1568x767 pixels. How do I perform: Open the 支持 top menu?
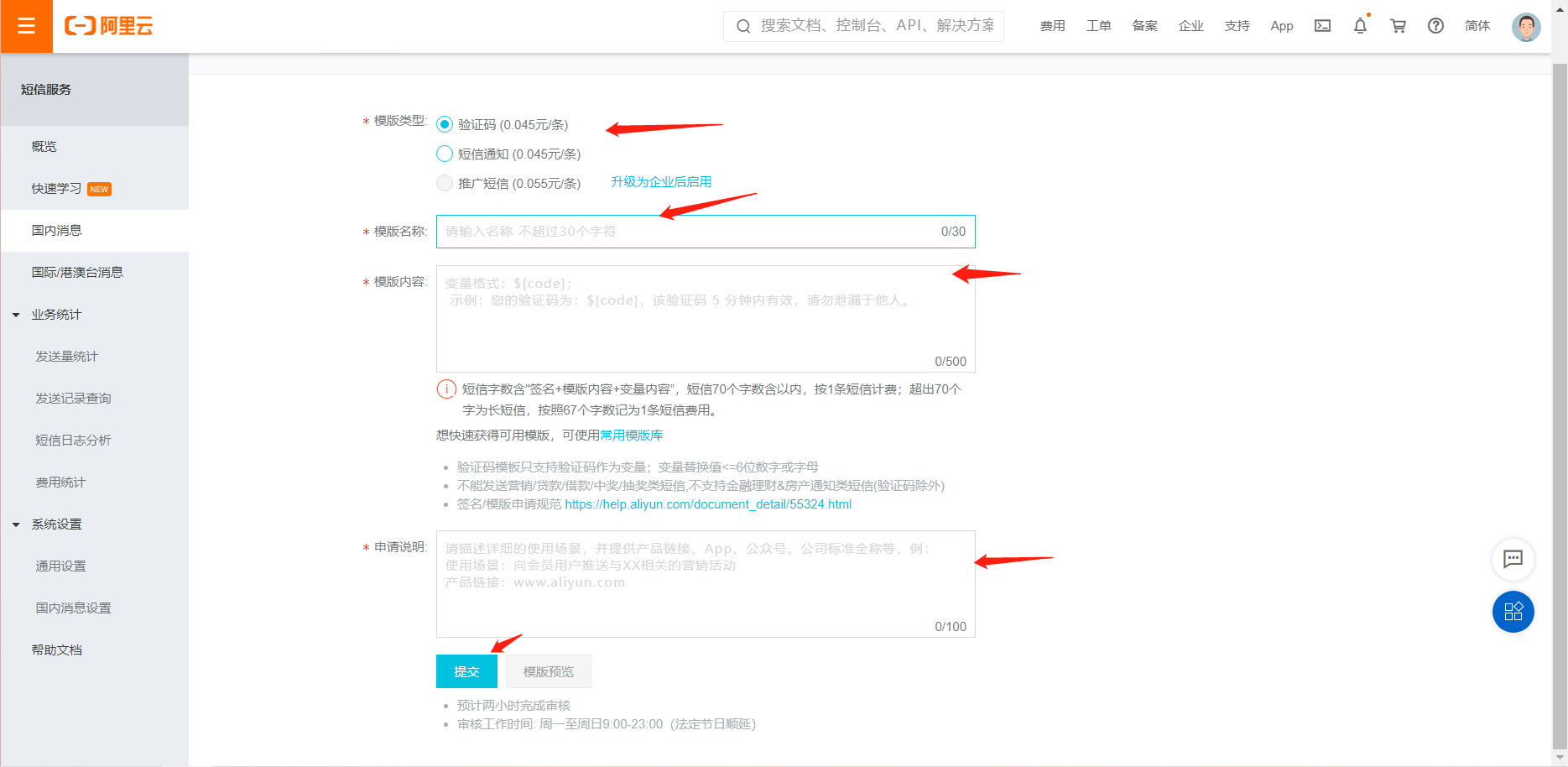click(1237, 26)
